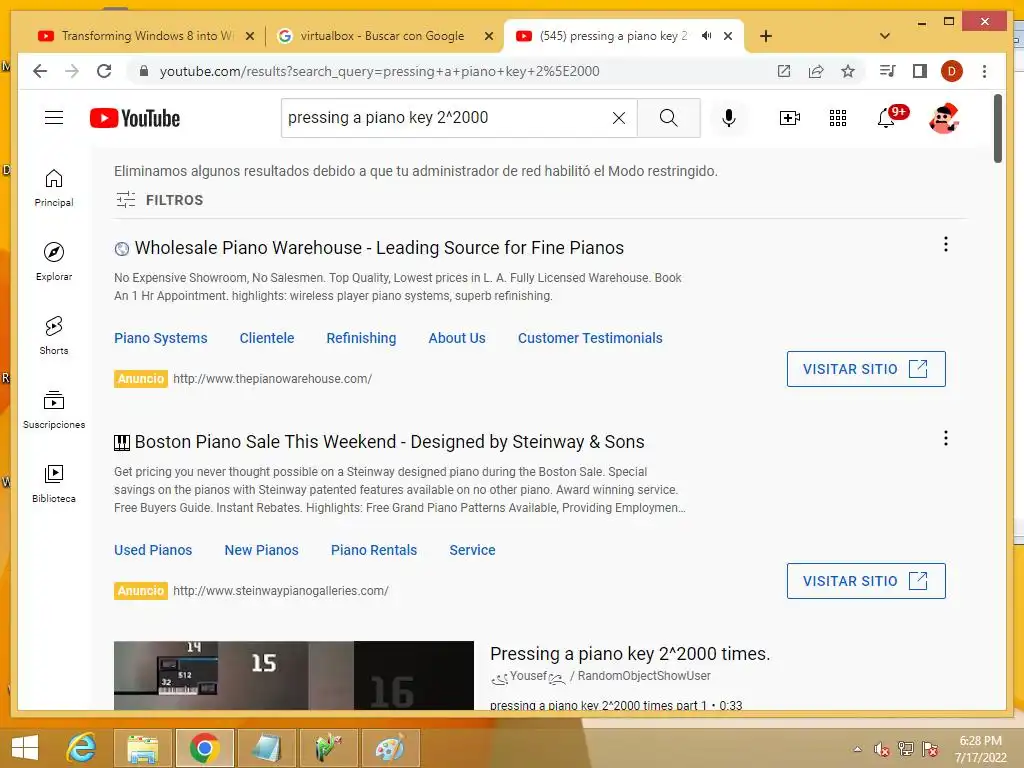Share this page from address bar
Viewport: 1024px width, 768px height.
[816, 71]
